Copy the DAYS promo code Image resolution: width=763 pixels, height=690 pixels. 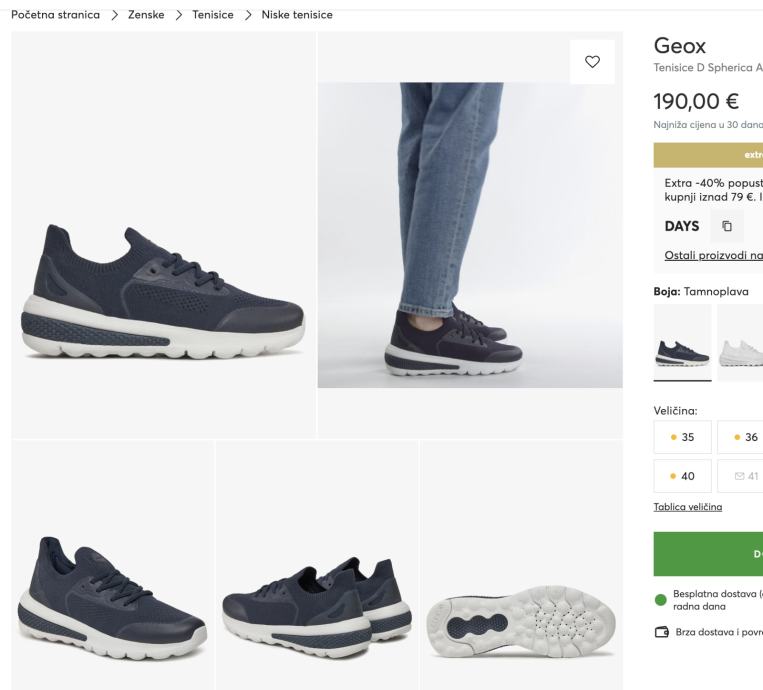click(x=726, y=226)
